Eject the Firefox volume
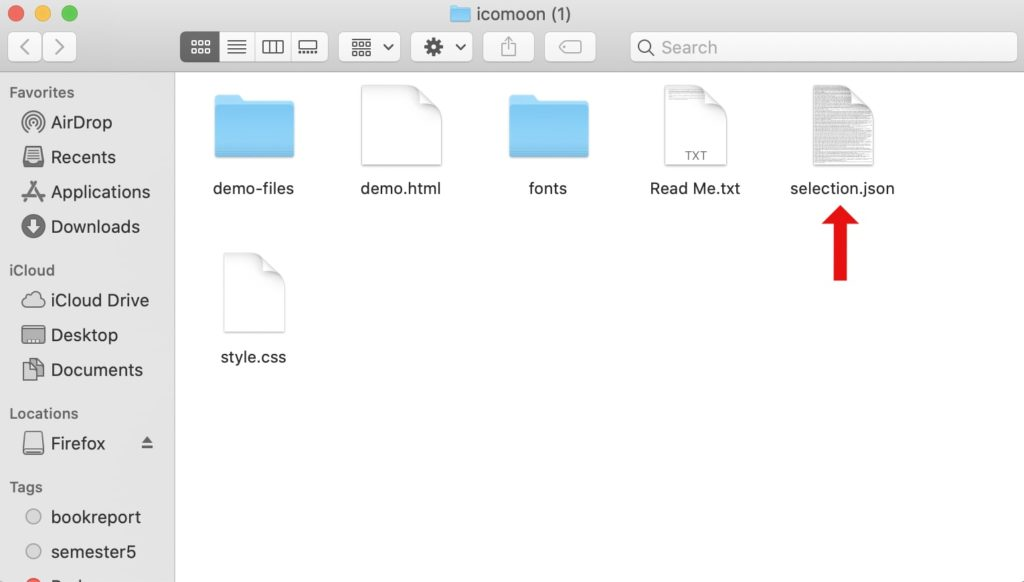This screenshot has height=582, width=1024. pyautogui.click(x=148, y=443)
